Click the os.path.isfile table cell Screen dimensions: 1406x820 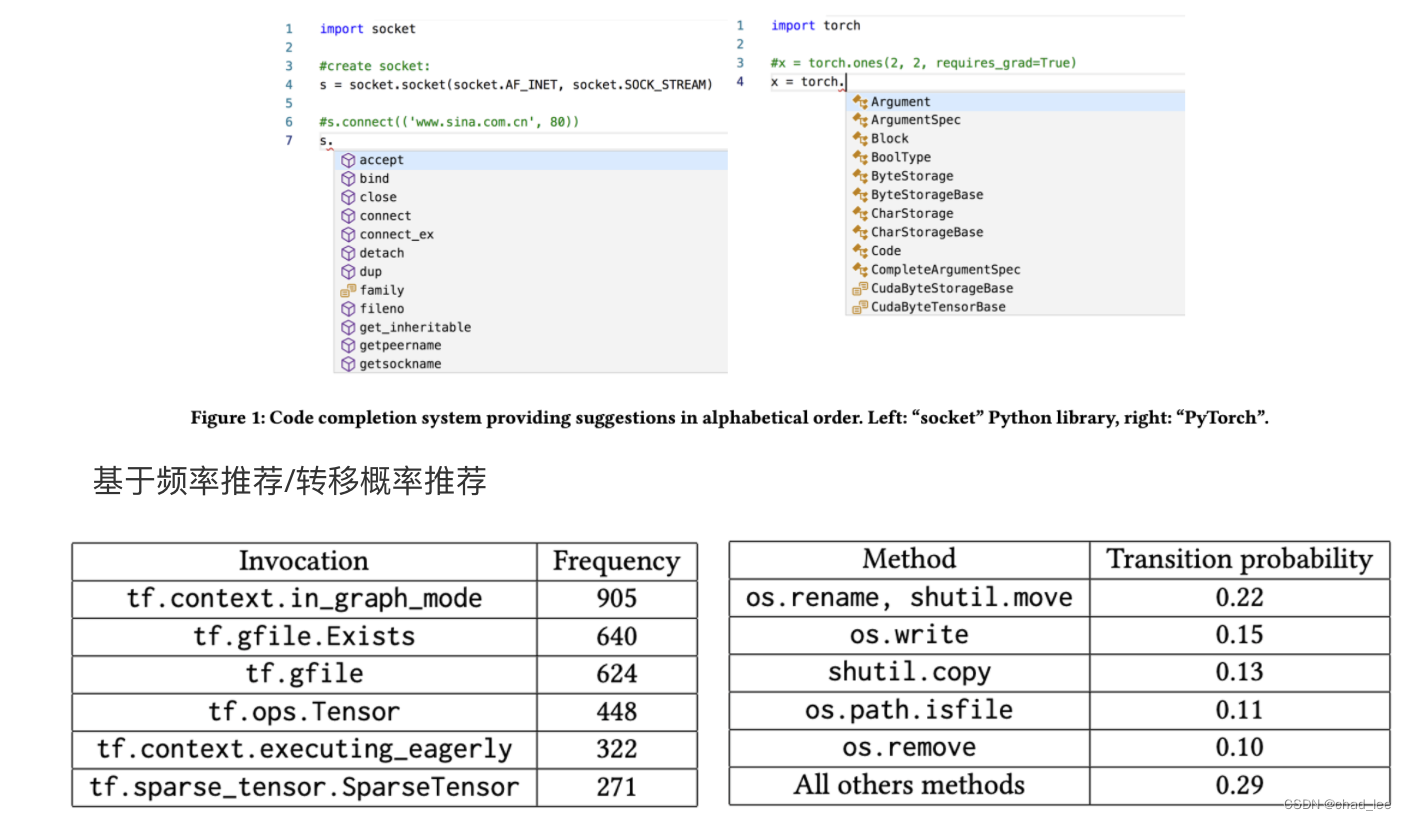909,710
